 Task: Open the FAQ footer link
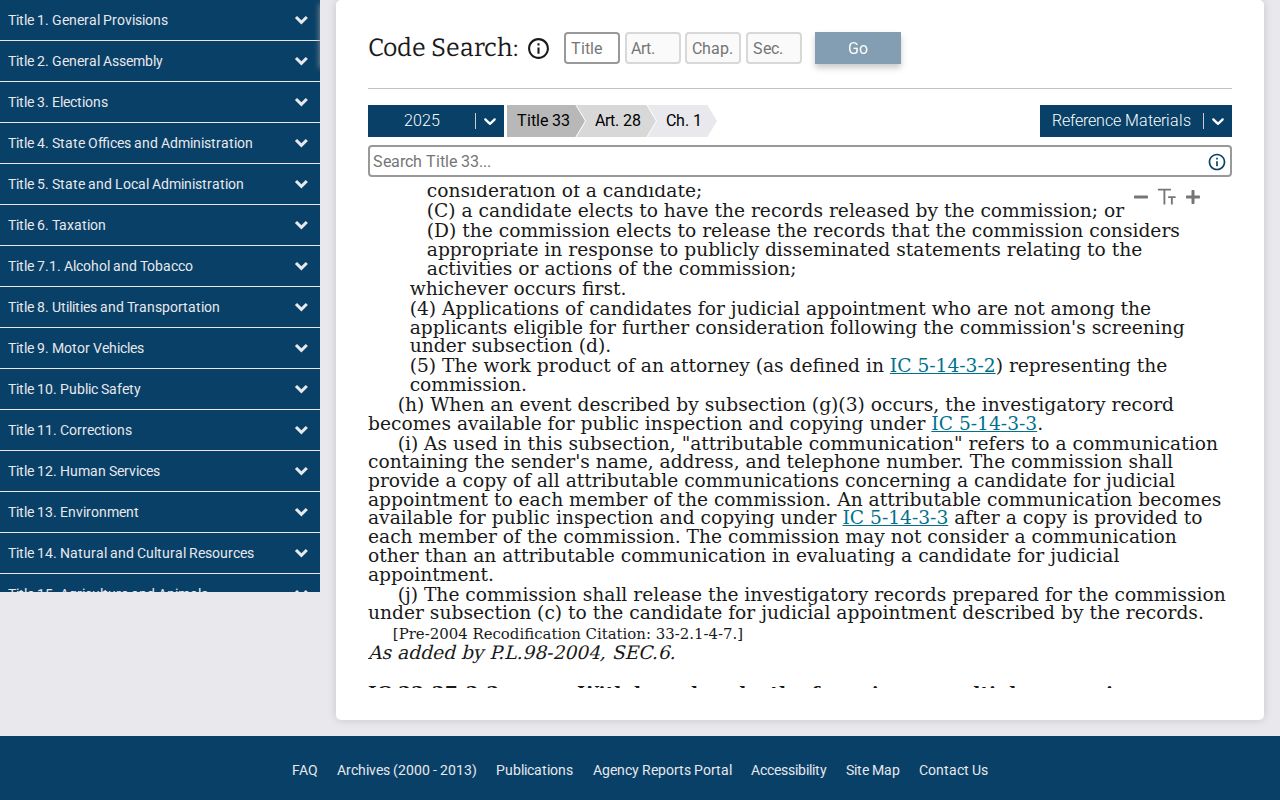(x=305, y=770)
